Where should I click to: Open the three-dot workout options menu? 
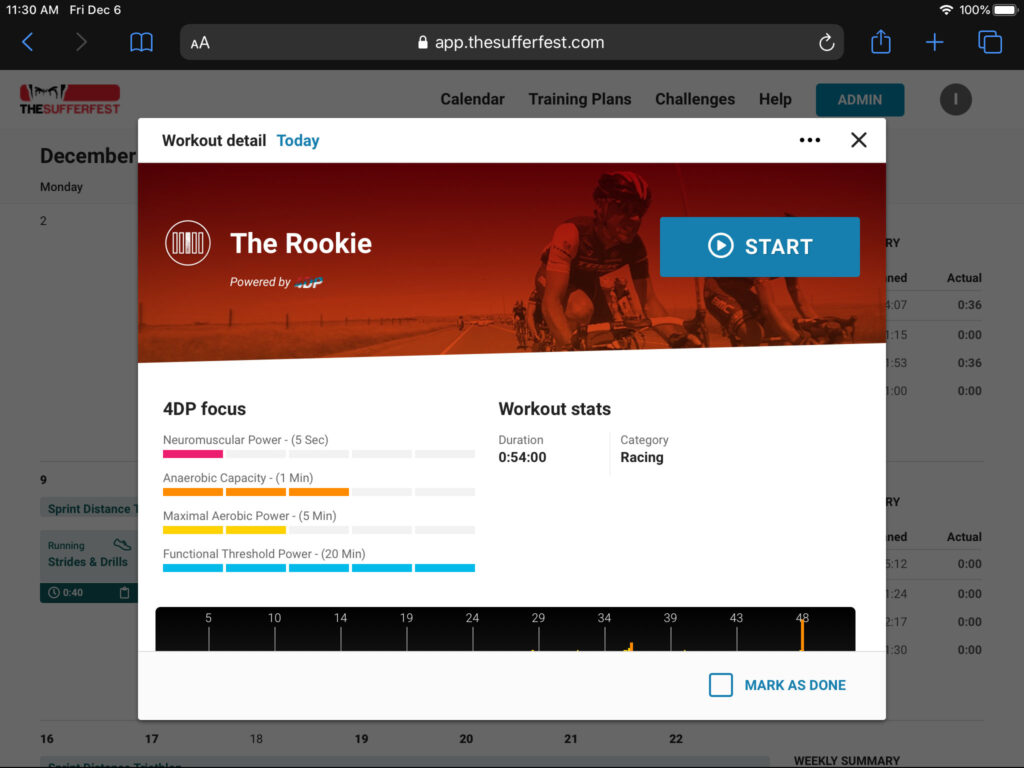point(810,140)
